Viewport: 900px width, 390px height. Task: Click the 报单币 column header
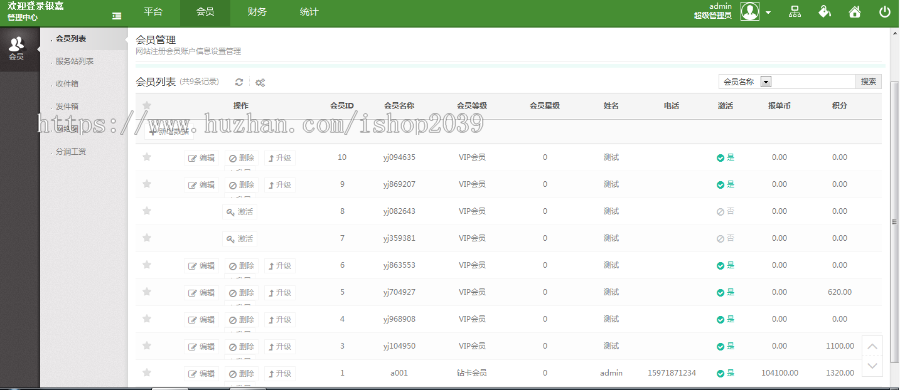pos(779,106)
